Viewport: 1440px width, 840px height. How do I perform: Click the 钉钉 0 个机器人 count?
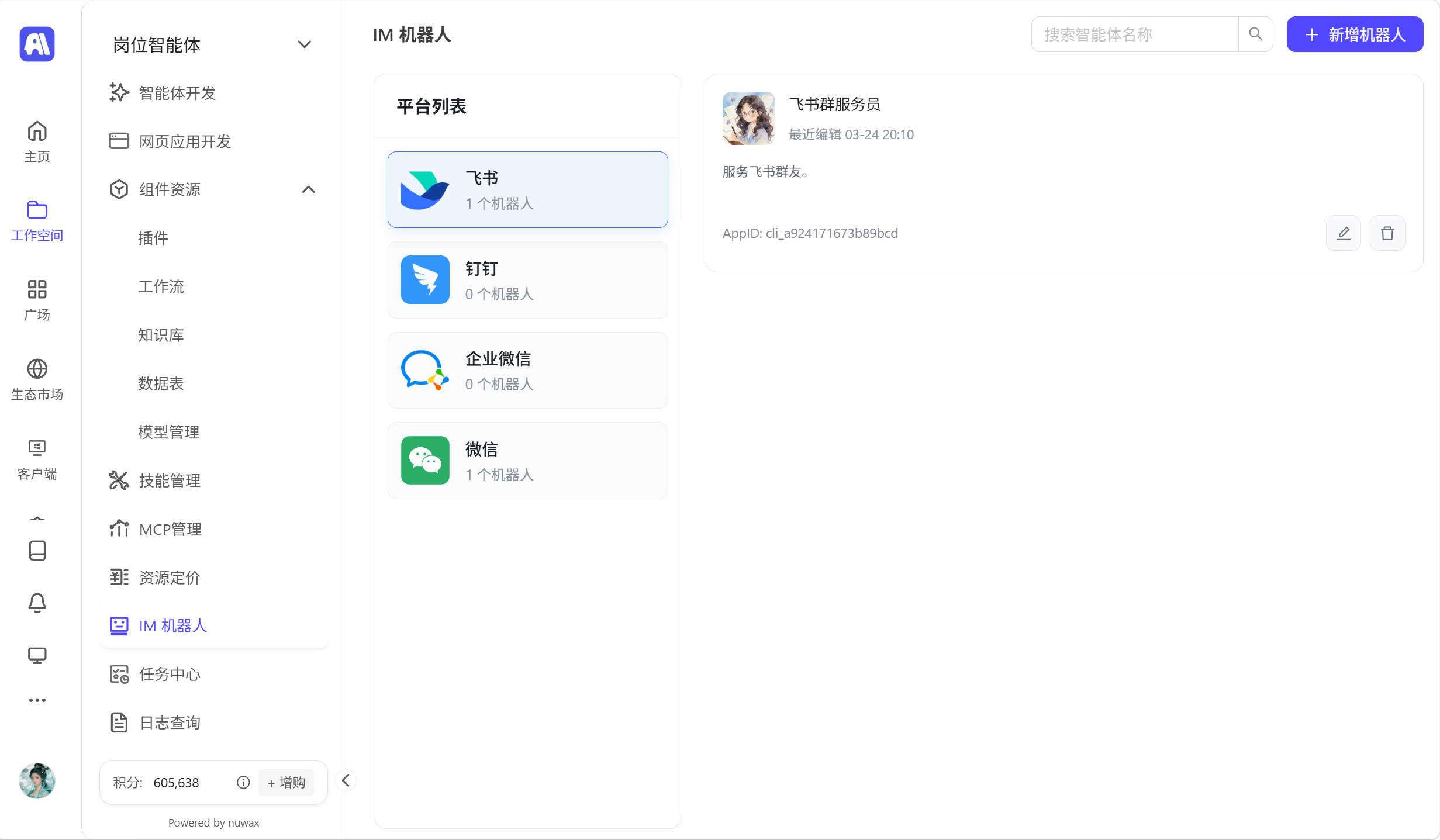pyautogui.click(x=499, y=294)
